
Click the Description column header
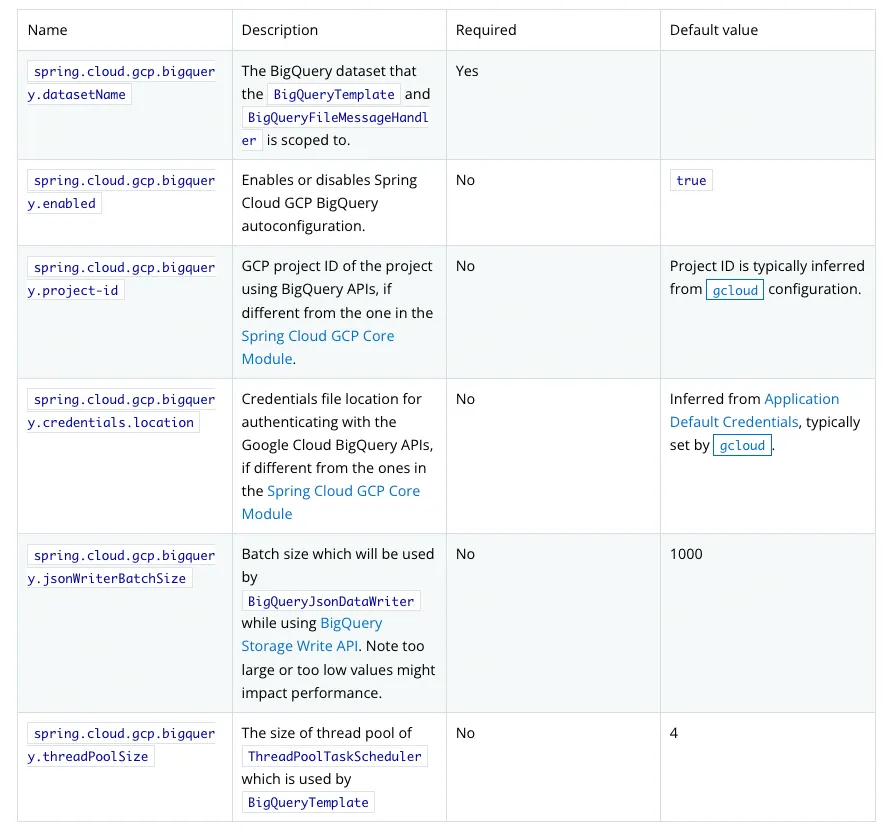click(x=280, y=30)
